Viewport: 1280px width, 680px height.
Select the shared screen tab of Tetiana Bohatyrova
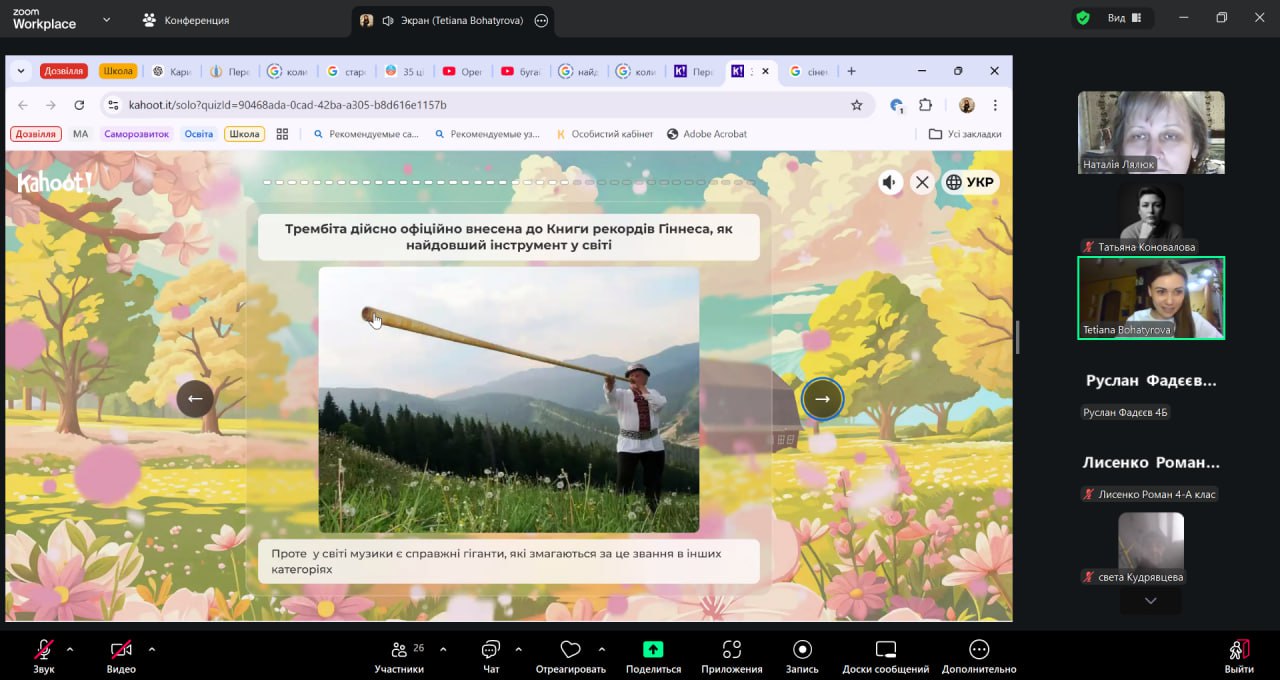pyautogui.click(x=452, y=20)
